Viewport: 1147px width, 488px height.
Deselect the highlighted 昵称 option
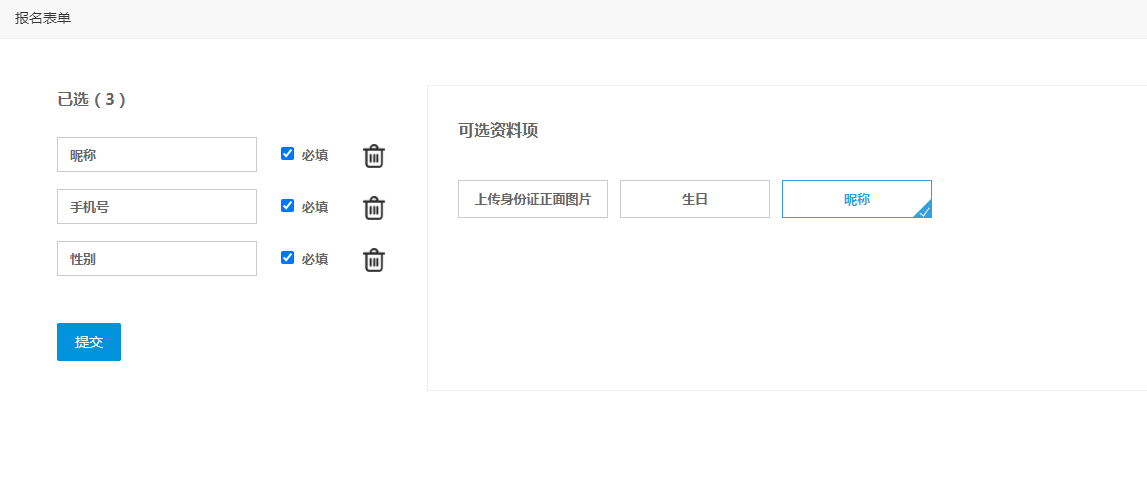pyautogui.click(x=857, y=199)
